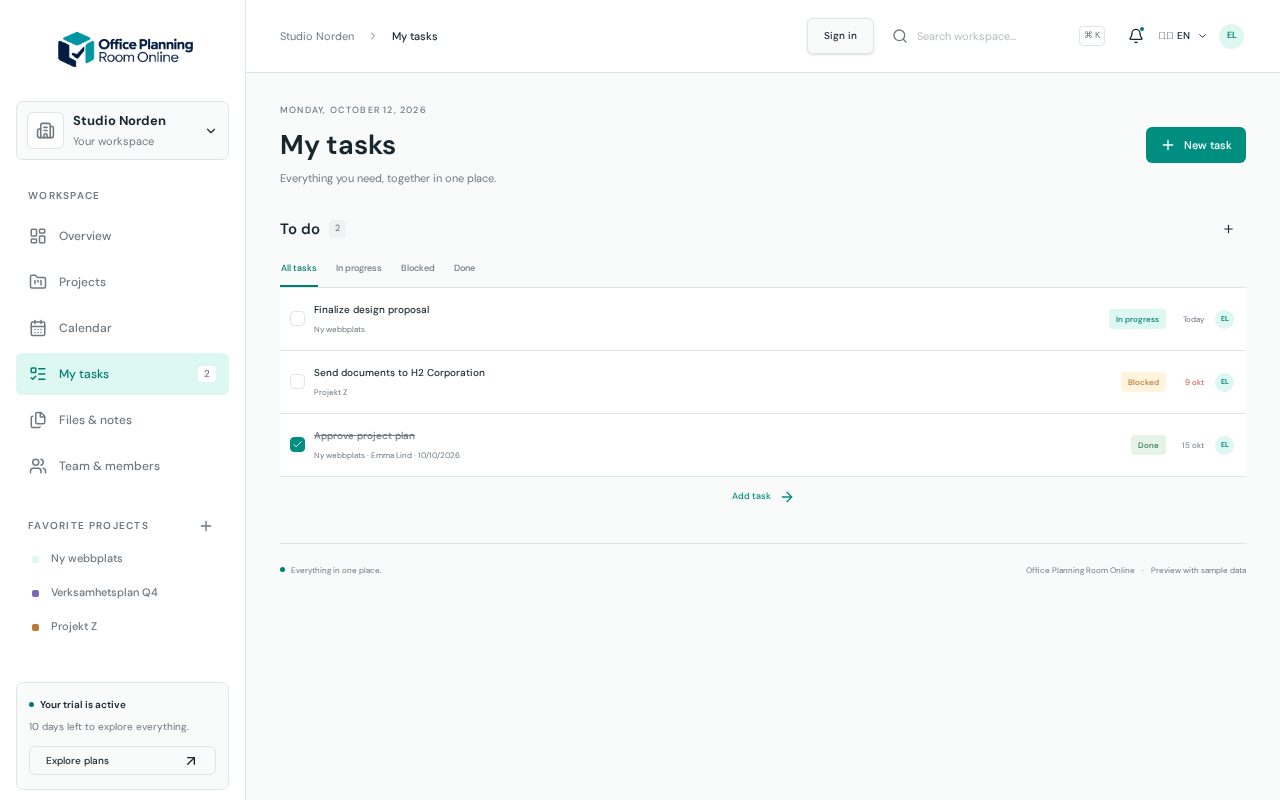Open the EN language dropdown
The height and width of the screenshot is (800, 1280).
pyautogui.click(x=1182, y=36)
